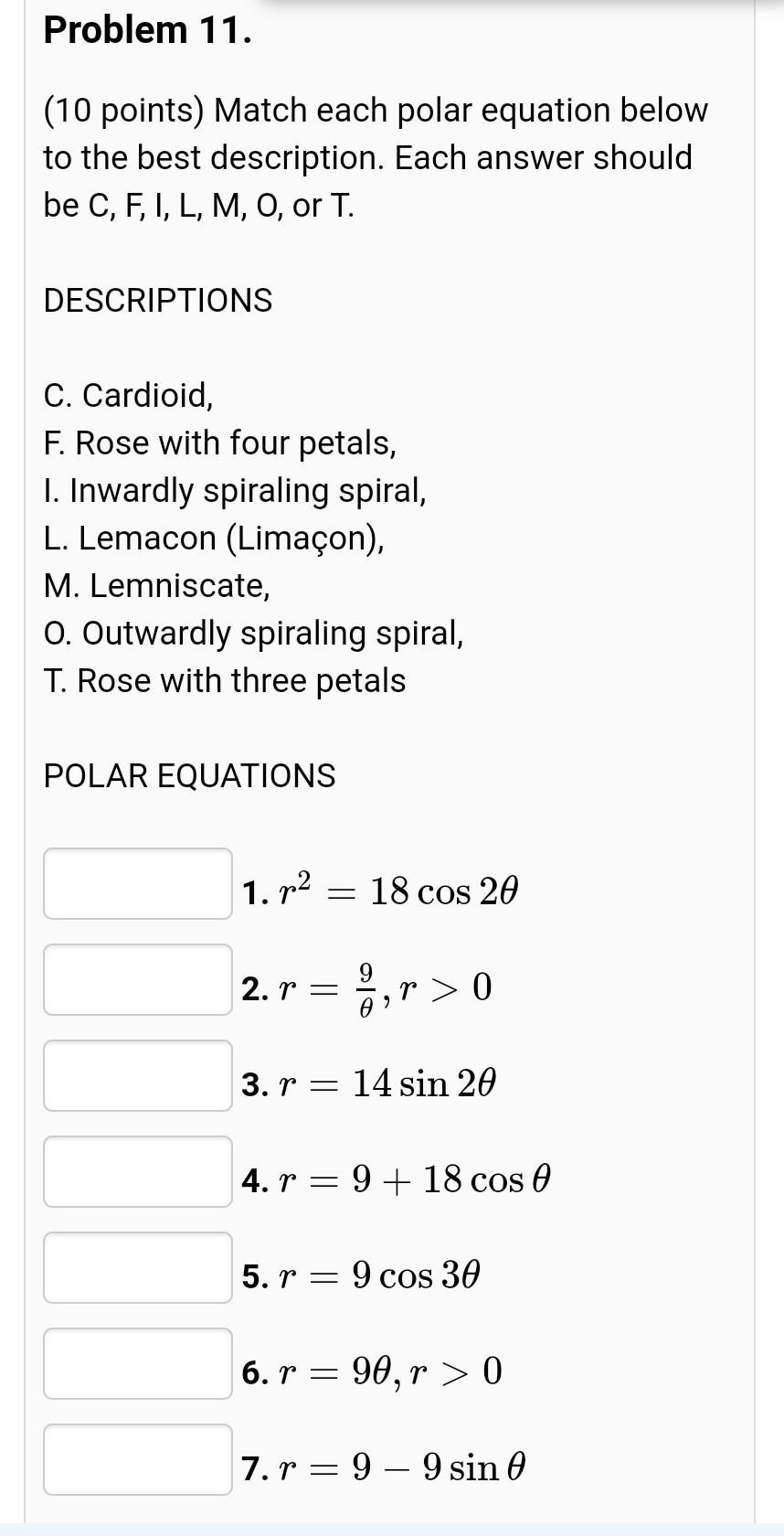Click the answer box for equation 2
This screenshot has height=1536, width=784.
pyautogui.click(x=138, y=980)
